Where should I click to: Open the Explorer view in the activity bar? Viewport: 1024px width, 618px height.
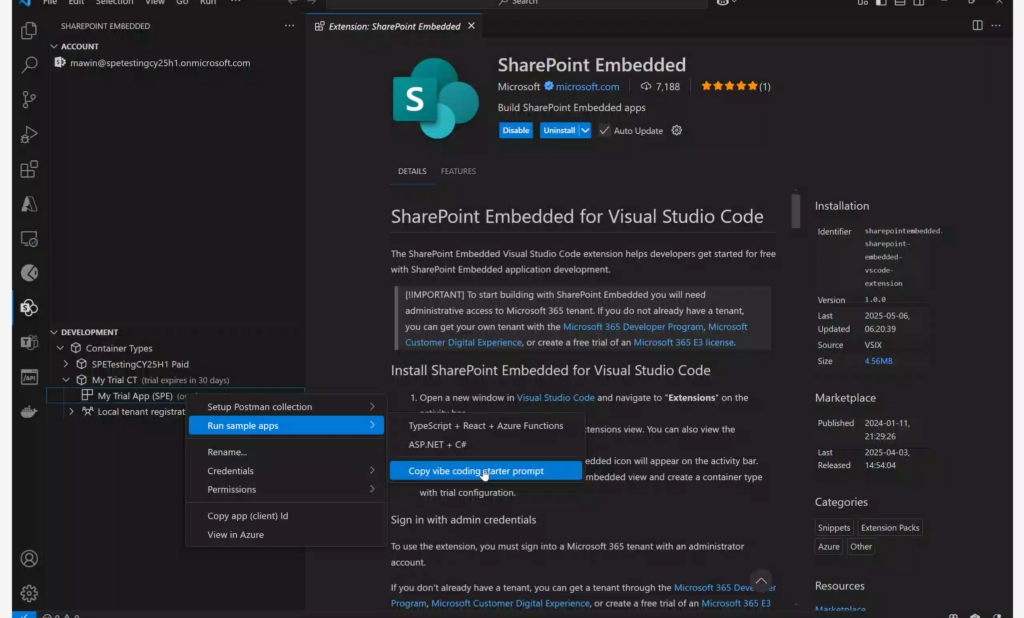tap(29, 30)
